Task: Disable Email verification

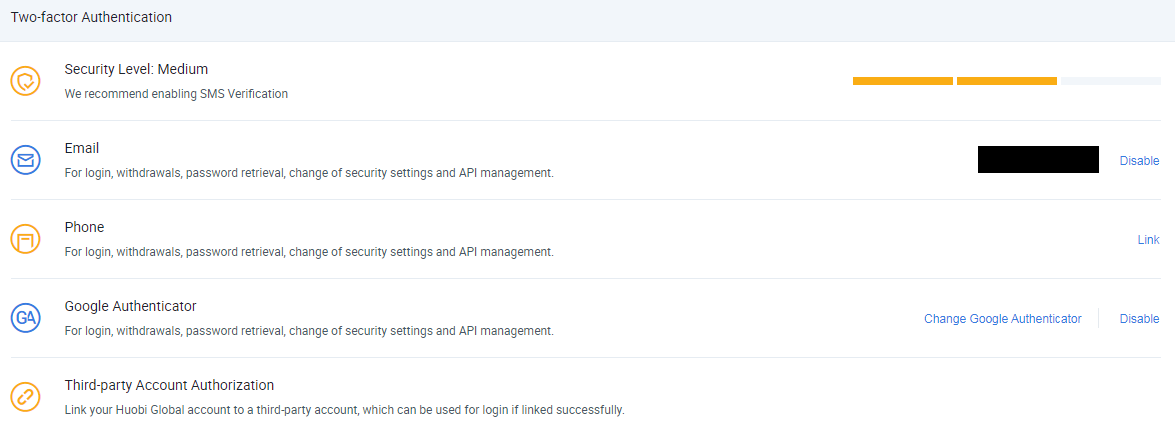Action: click(x=1139, y=160)
